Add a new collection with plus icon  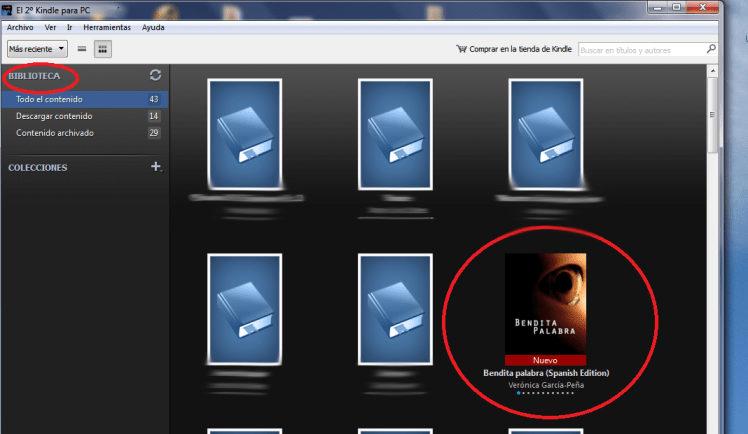click(x=155, y=167)
